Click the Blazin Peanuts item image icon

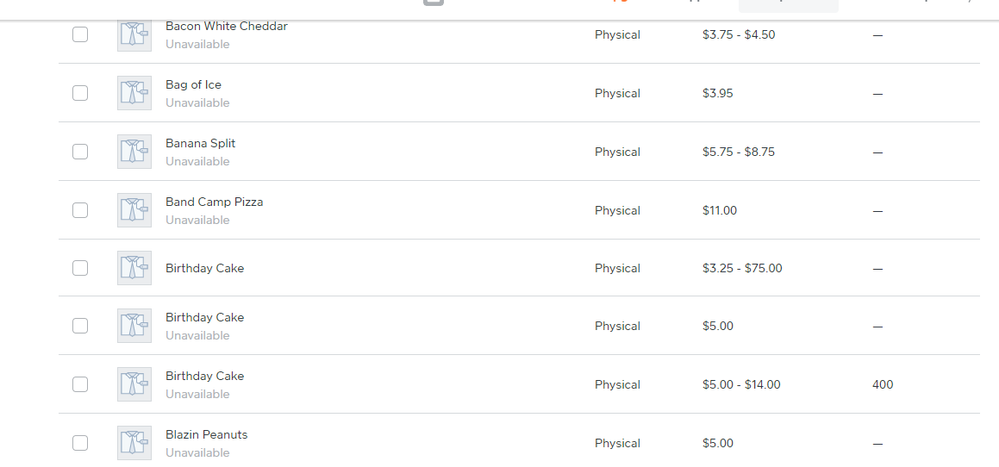(134, 443)
